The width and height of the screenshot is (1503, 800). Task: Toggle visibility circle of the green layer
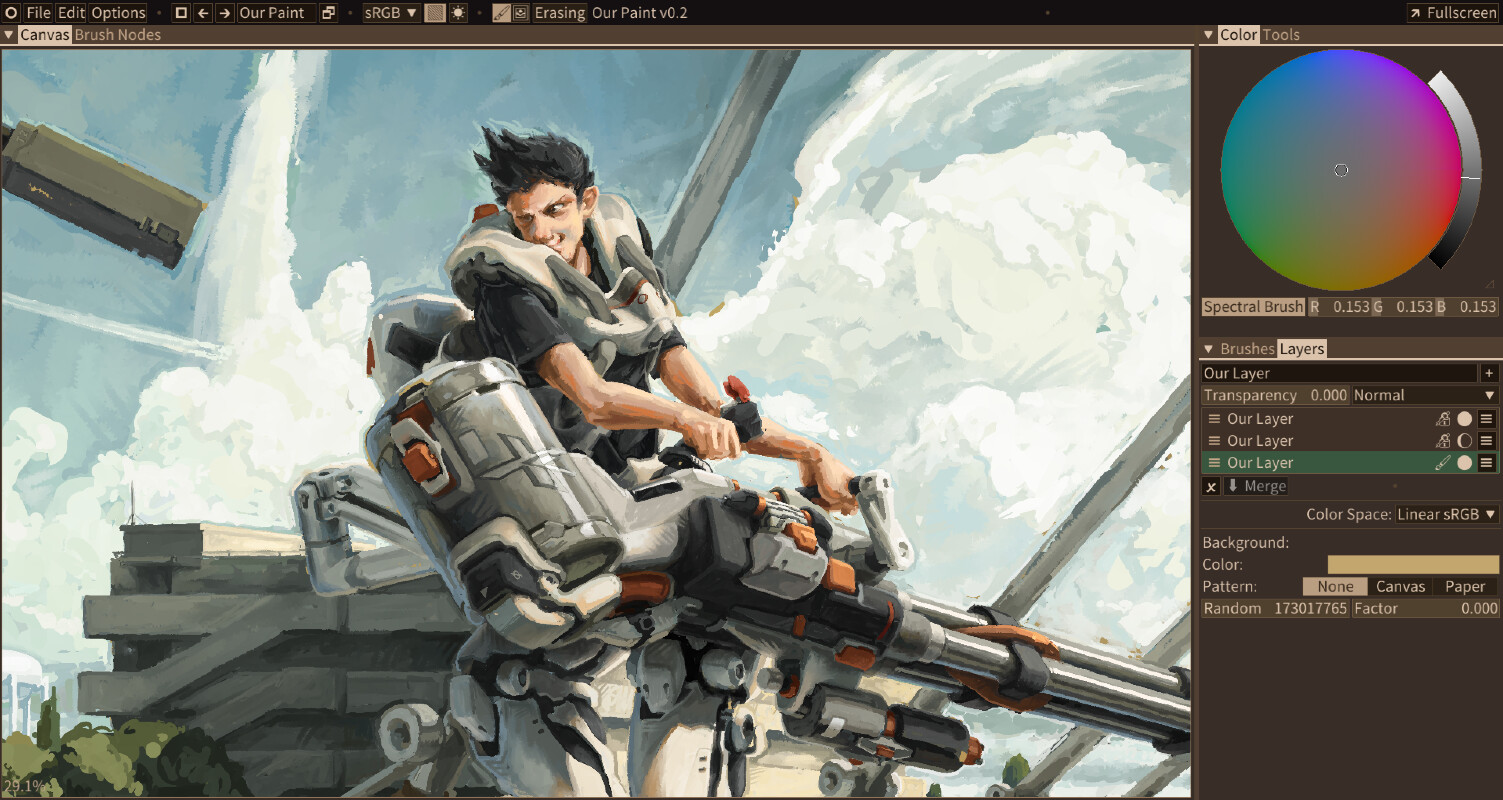click(x=1464, y=463)
